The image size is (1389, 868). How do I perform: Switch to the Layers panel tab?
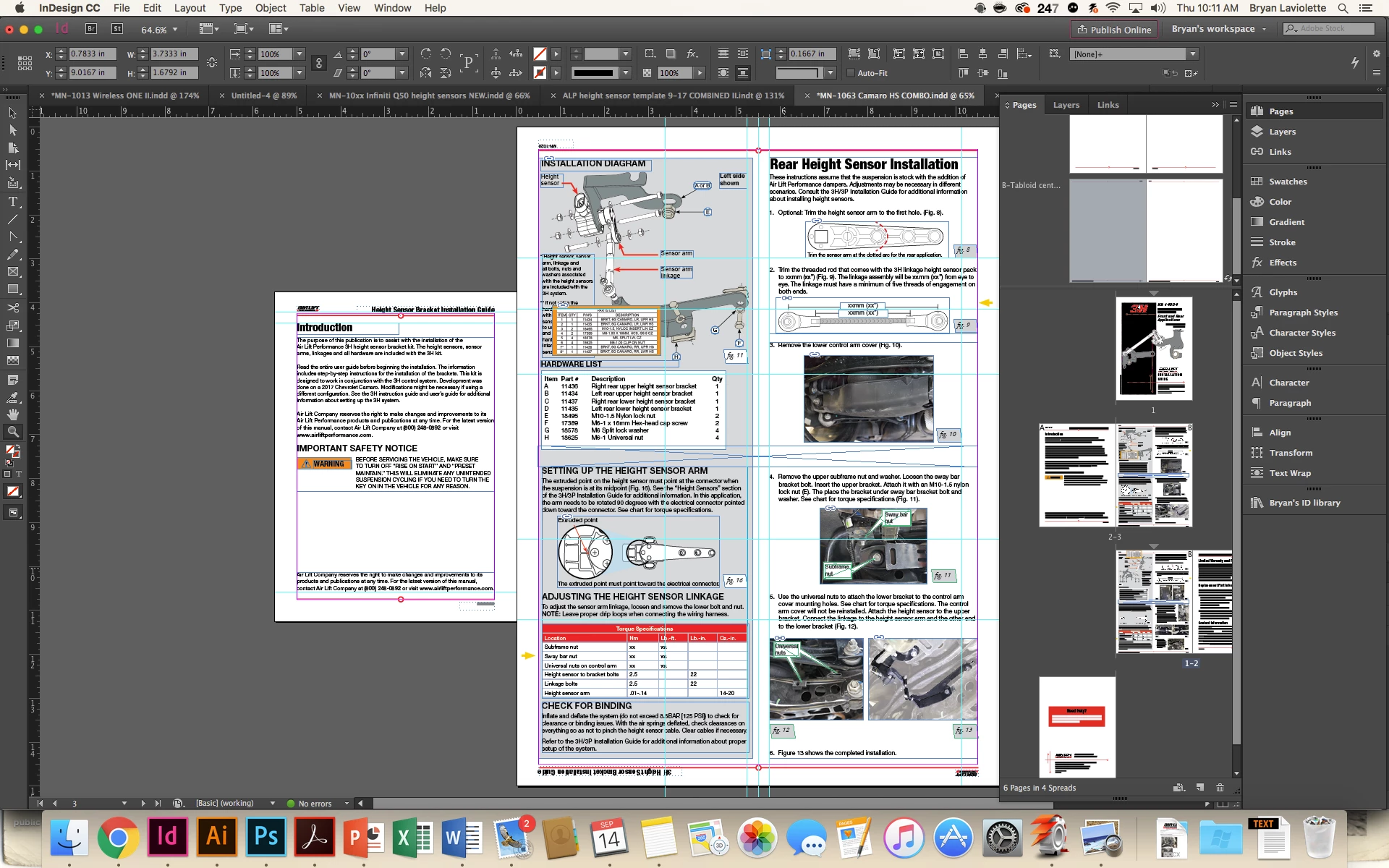pos(1066,105)
